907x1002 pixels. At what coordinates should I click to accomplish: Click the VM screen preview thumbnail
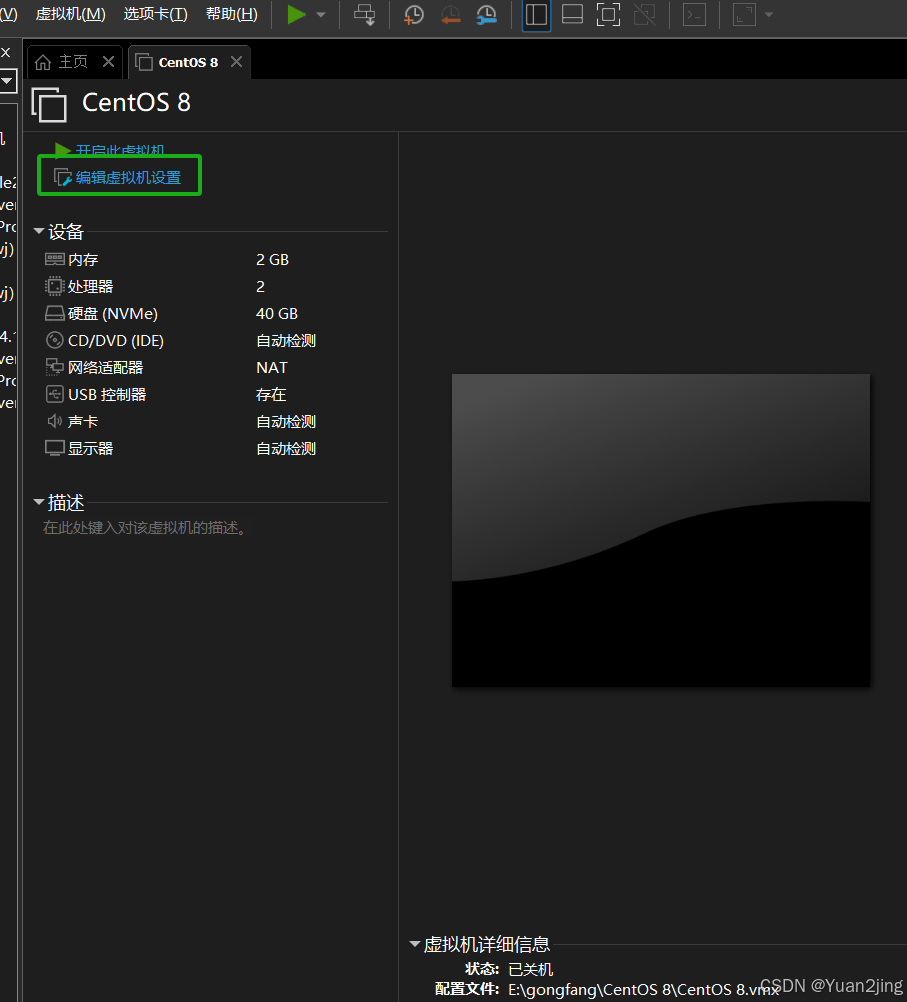pyautogui.click(x=661, y=530)
